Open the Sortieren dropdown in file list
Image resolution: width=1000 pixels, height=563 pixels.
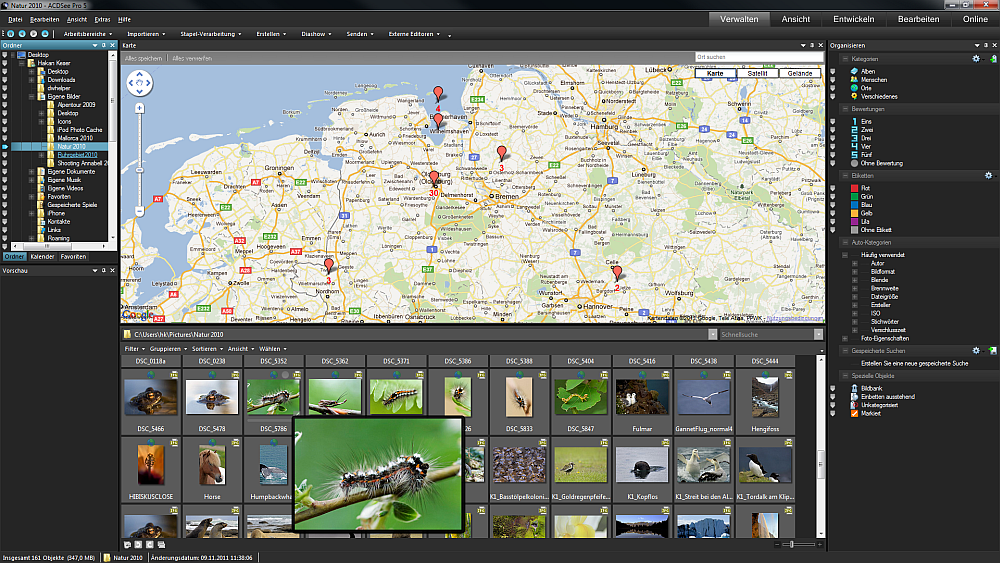(x=207, y=348)
